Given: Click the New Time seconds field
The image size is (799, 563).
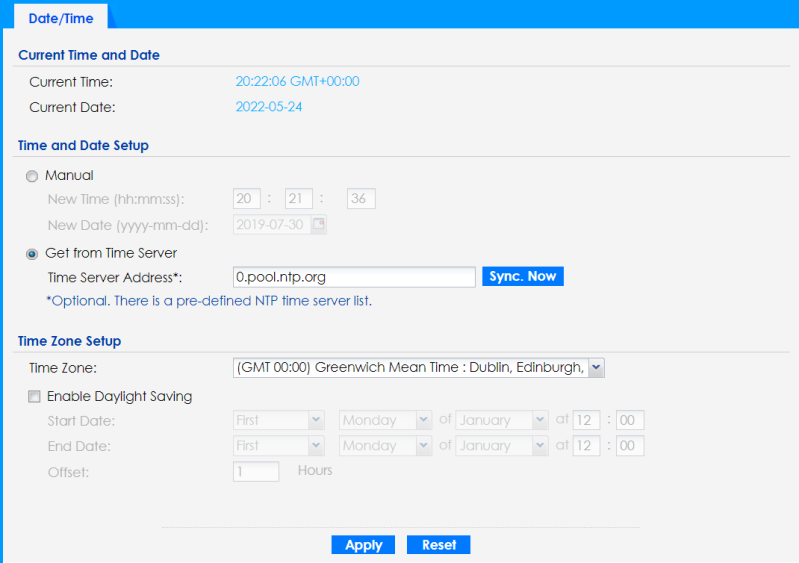Looking at the screenshot, I should tap(360, 199).
